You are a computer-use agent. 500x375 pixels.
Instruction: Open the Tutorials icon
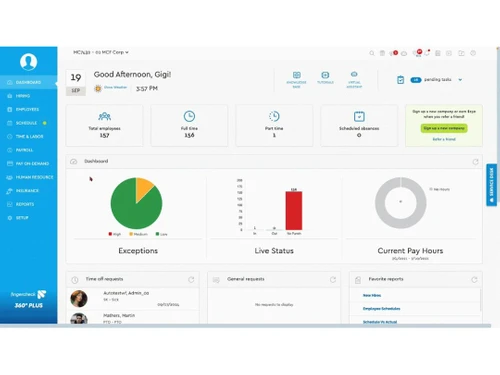(x=325, y=75)
